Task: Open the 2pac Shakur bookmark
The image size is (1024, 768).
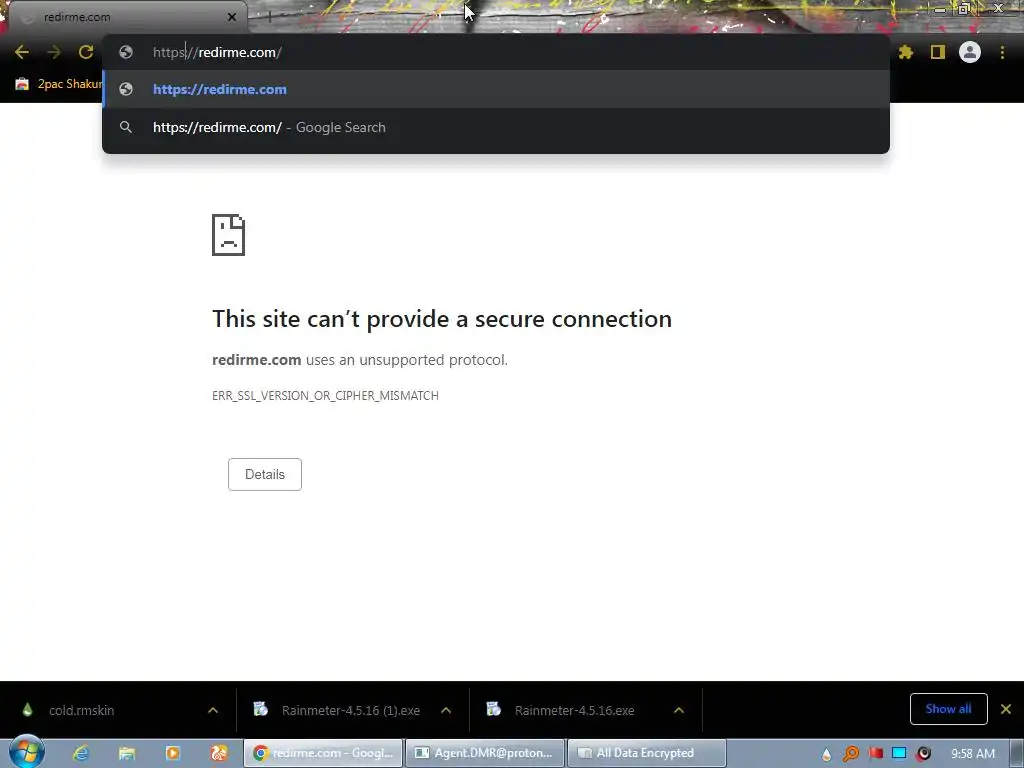Action: coord(59,84)
